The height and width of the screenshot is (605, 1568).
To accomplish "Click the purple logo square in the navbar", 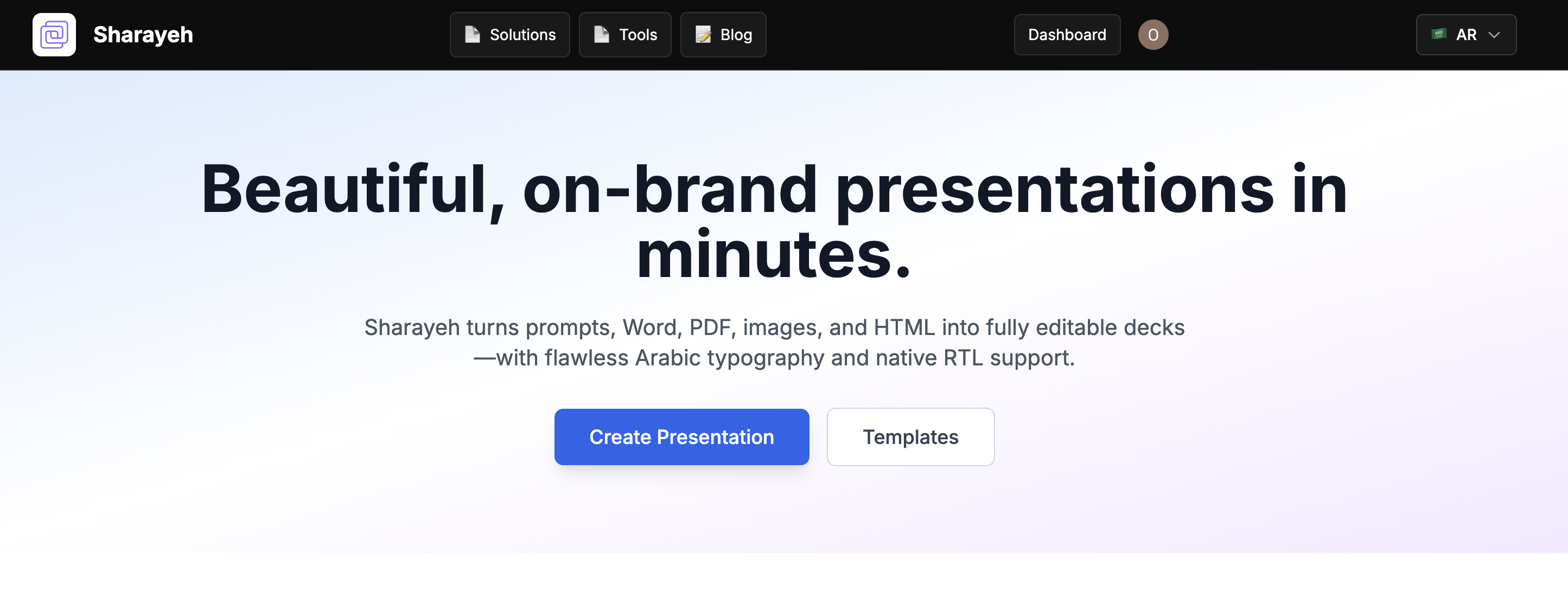I will point(54,35).
